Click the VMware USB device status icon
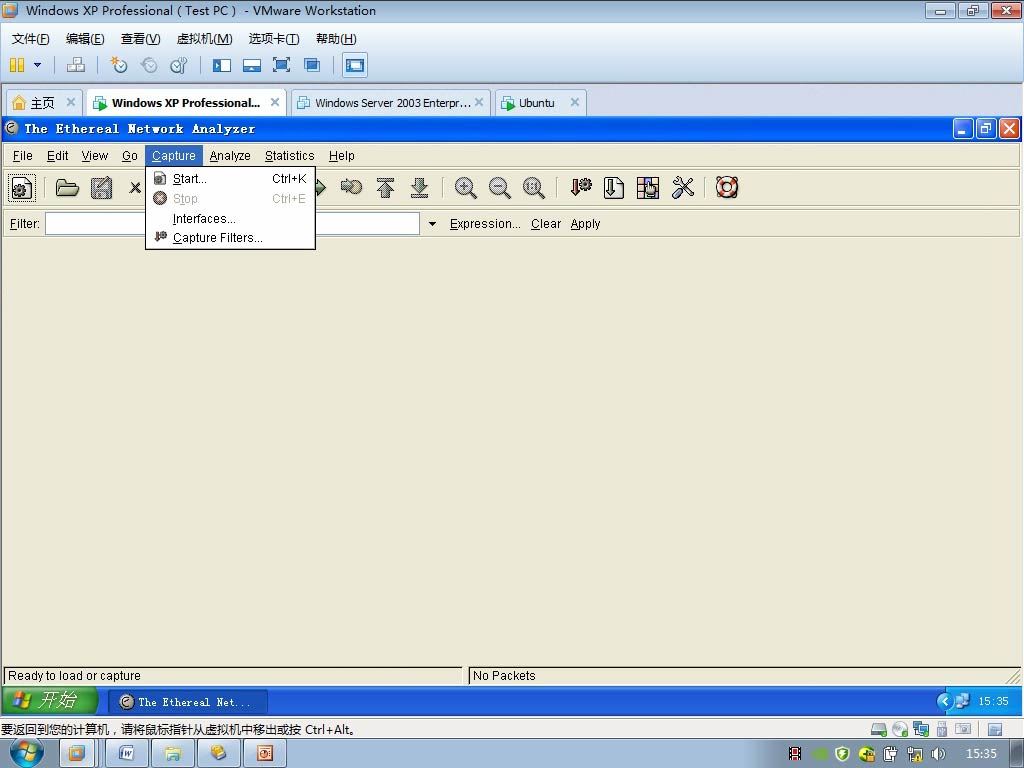 942,729
